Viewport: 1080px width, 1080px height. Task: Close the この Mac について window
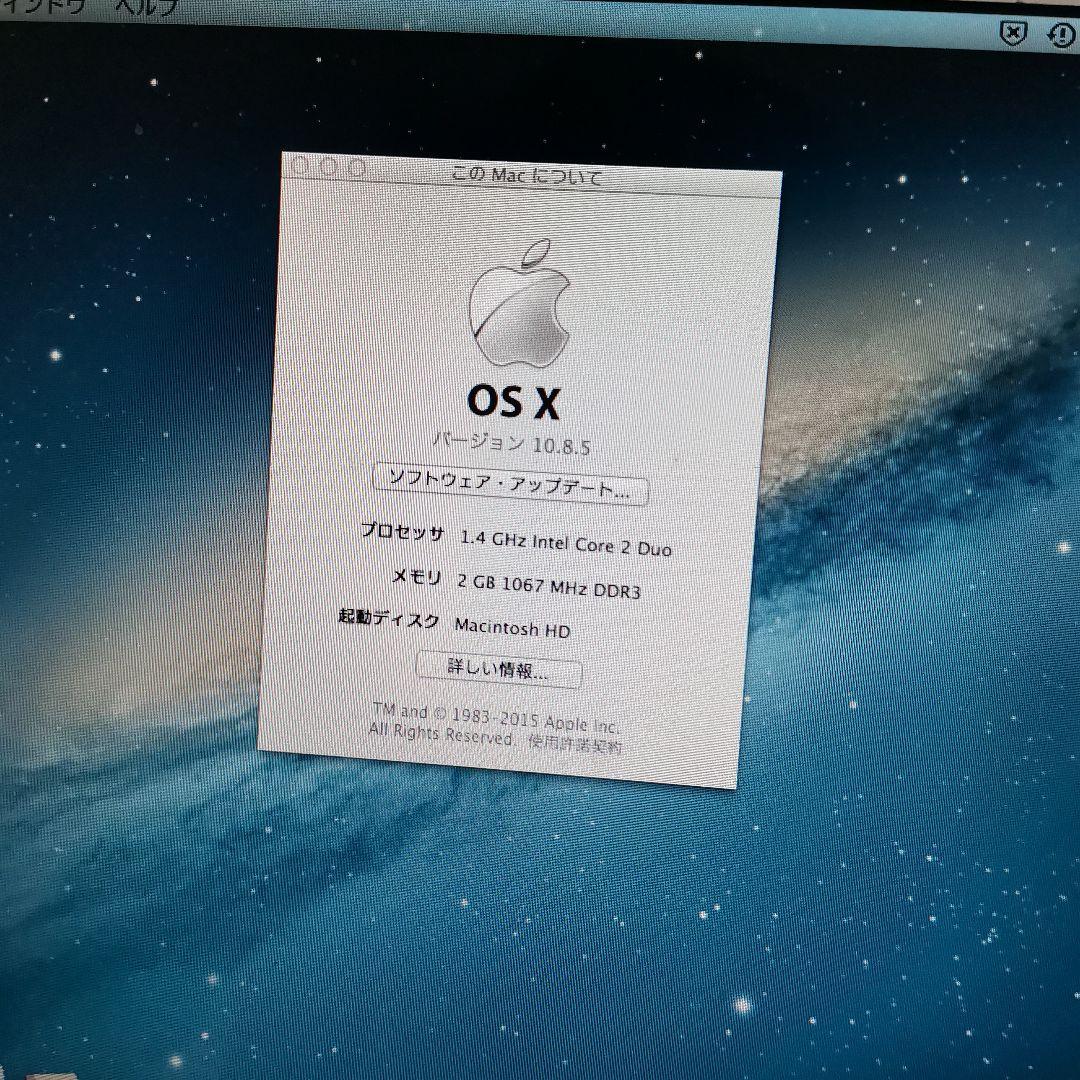(x=300, y=165)
